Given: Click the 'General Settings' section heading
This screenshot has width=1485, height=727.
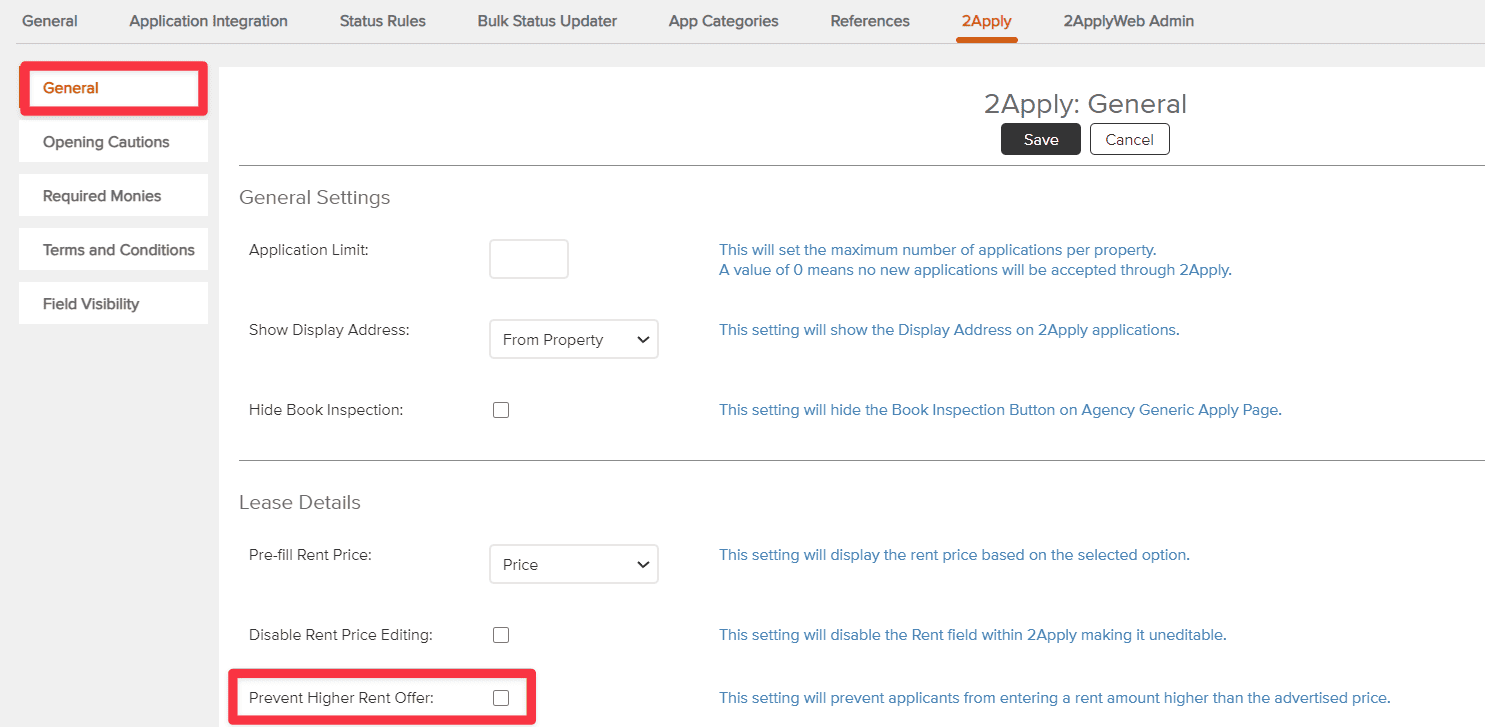Looking at the screenshot, I should 315,197.
